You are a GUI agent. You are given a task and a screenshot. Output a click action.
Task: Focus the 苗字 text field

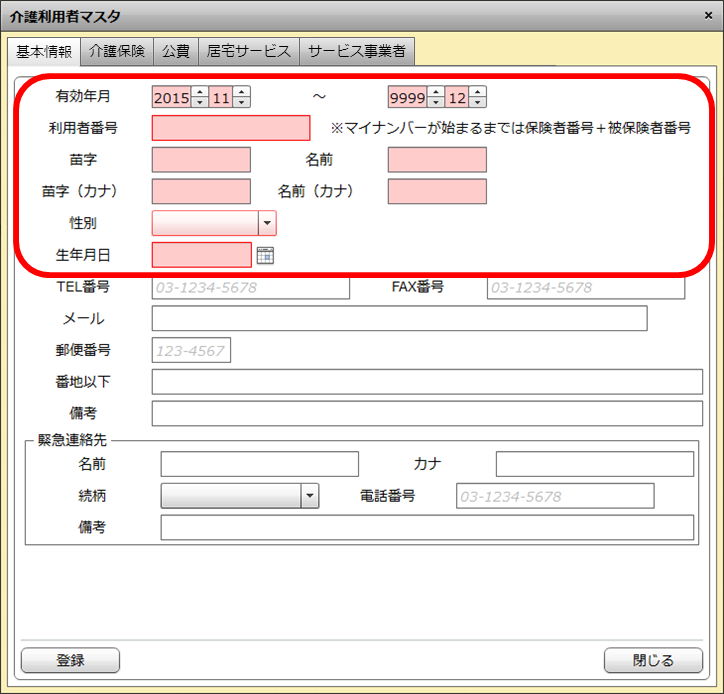coord(201,160)
